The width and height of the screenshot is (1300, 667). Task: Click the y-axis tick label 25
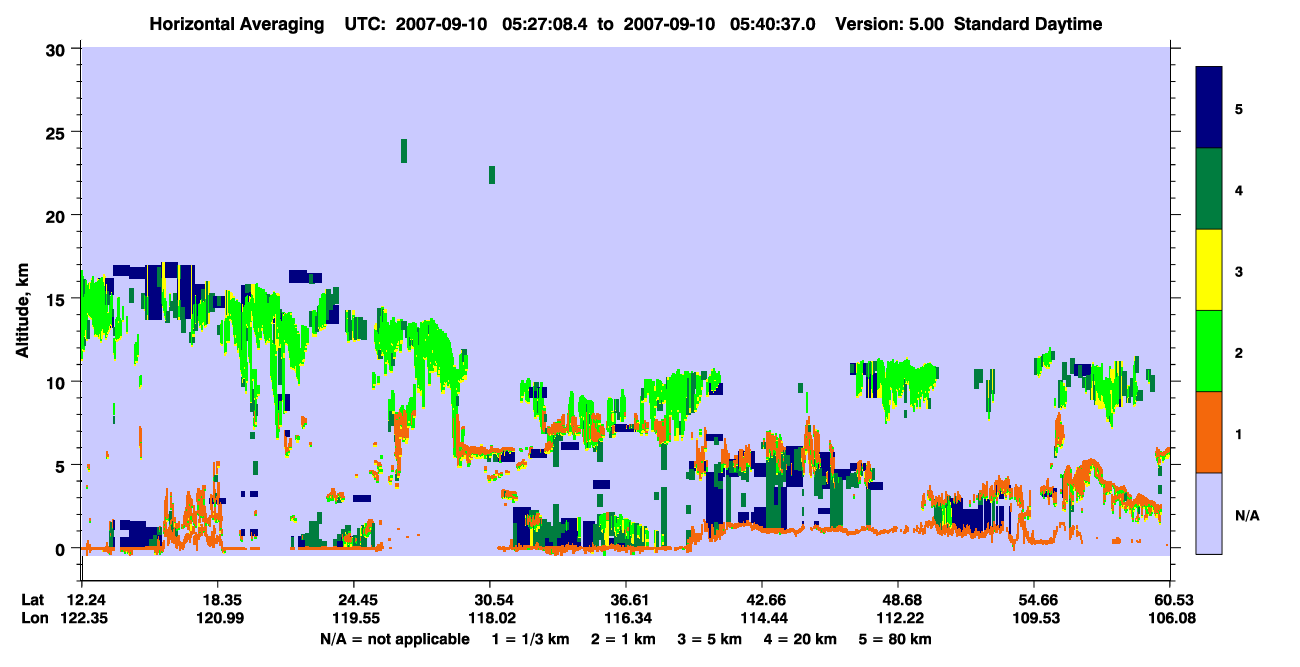pos(58,132)
